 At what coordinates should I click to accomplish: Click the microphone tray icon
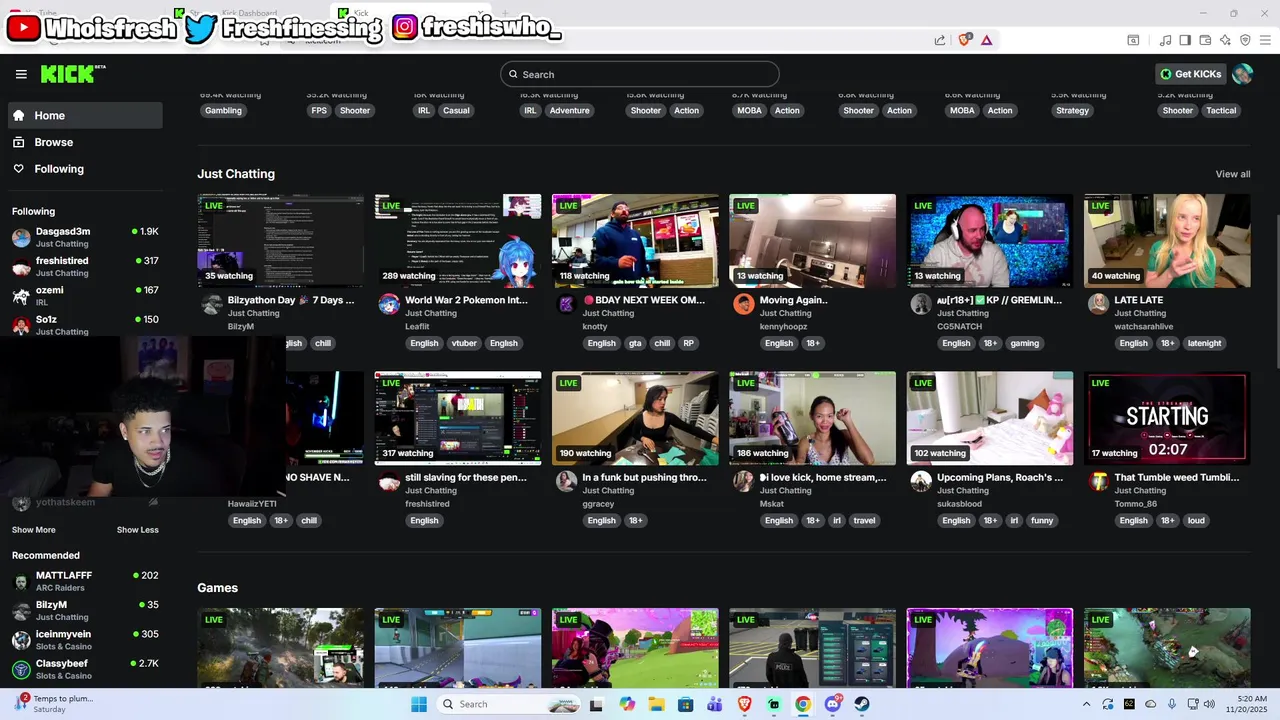[x=1172, y=704]
